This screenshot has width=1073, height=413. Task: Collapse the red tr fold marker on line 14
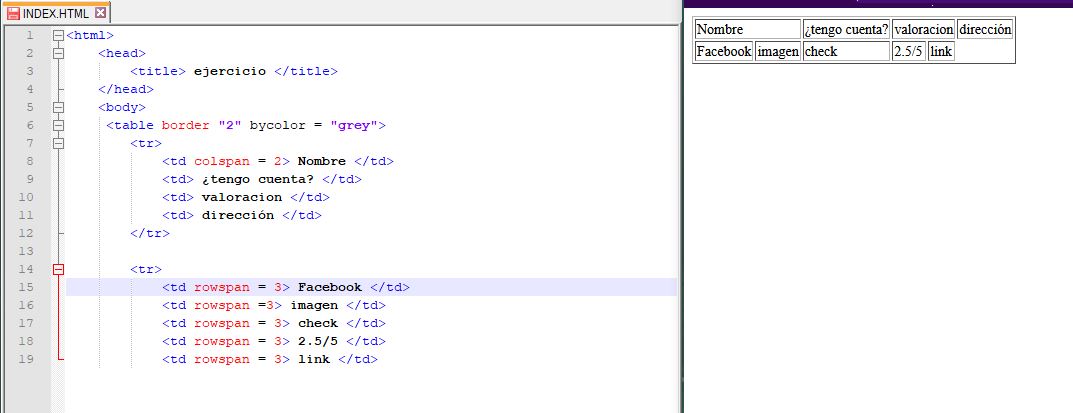(x=59, y=269)
